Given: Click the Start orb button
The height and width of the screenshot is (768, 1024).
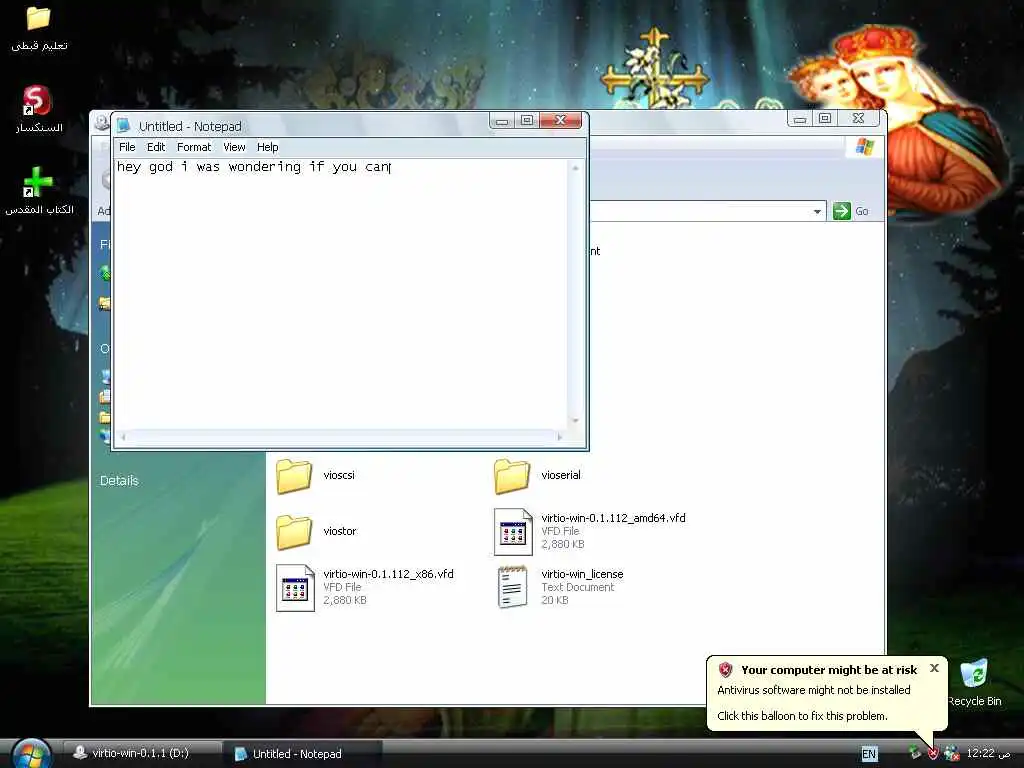Looking at the screenshot, I should [31, 754].
